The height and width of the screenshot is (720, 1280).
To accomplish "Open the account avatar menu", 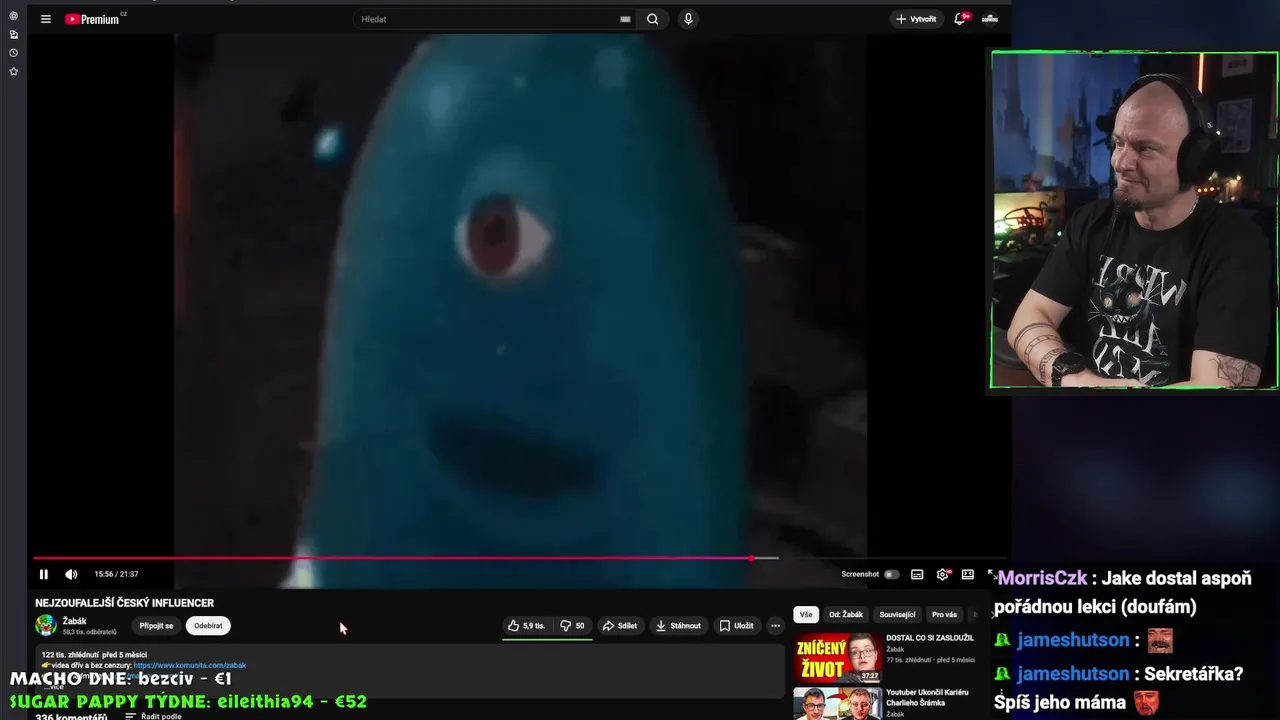I will tap(990, 19).
